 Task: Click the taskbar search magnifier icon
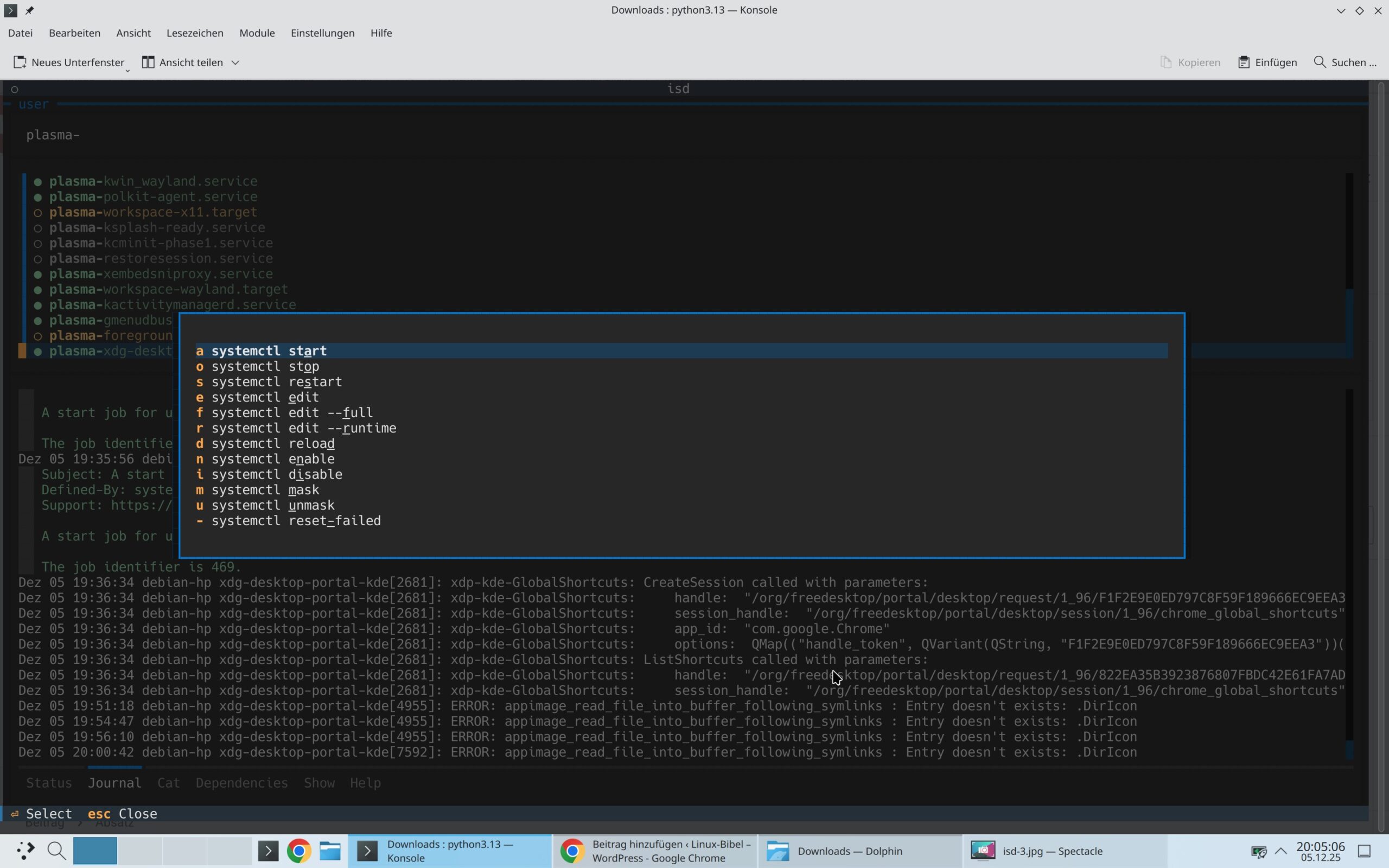point(56,851)
